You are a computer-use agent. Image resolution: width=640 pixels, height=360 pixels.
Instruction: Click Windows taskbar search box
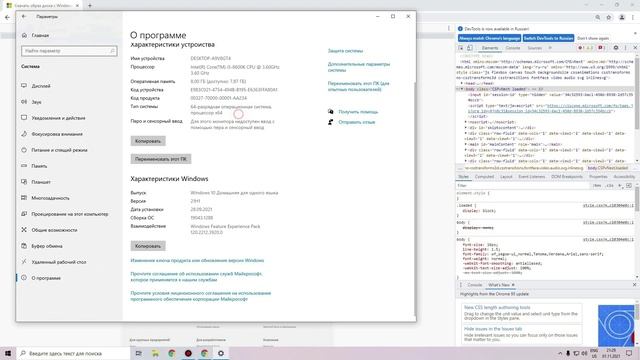[73, 353]
